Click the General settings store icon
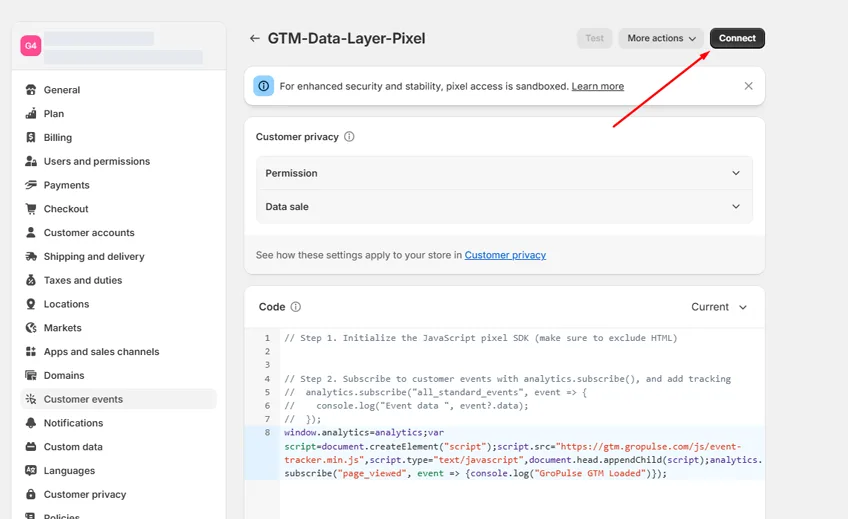Viewport: 848px width, 519px height. (31, 90)
